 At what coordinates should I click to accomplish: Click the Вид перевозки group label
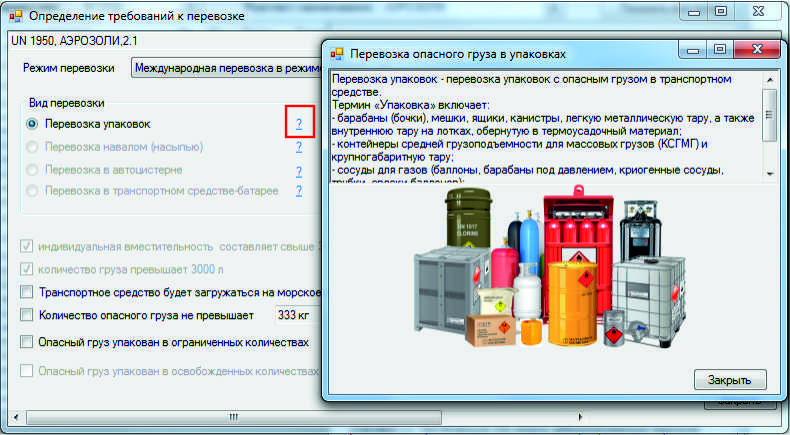tap(67, 103)
